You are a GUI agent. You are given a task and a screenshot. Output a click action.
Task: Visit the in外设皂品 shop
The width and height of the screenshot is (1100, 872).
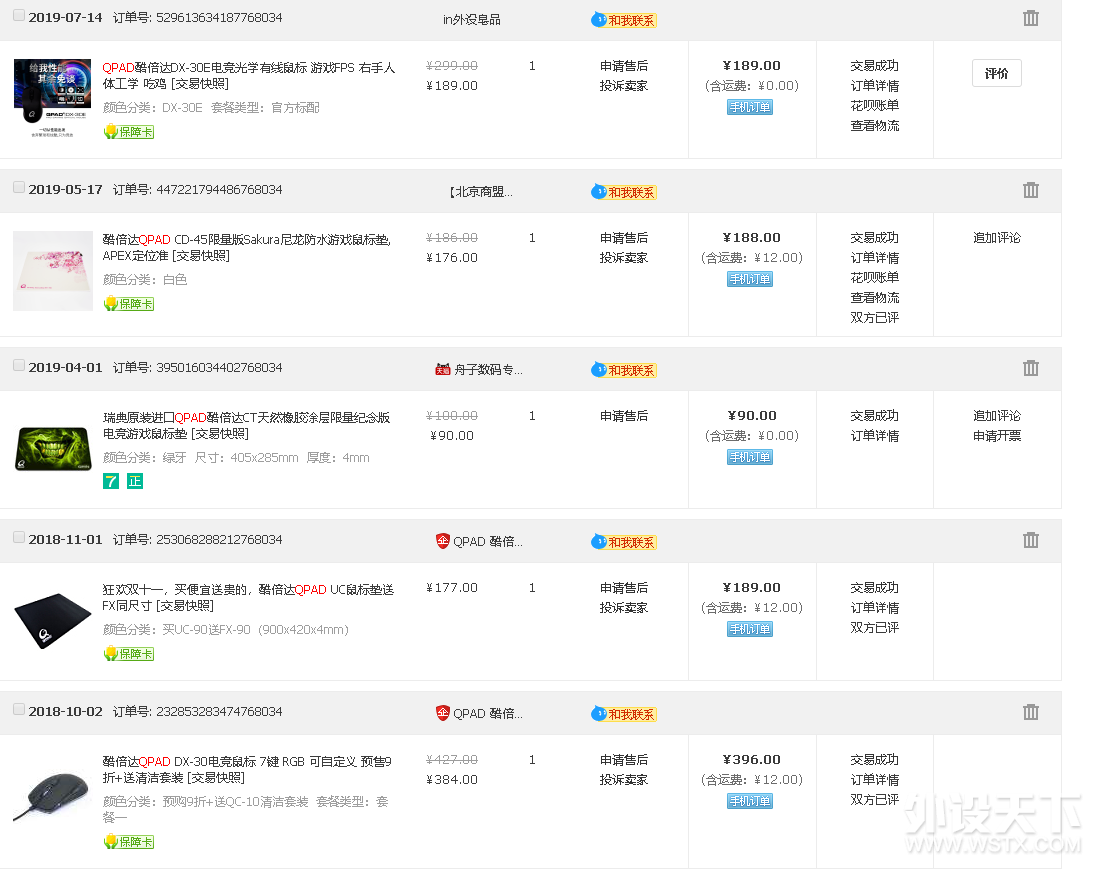[x=471, y=20]
